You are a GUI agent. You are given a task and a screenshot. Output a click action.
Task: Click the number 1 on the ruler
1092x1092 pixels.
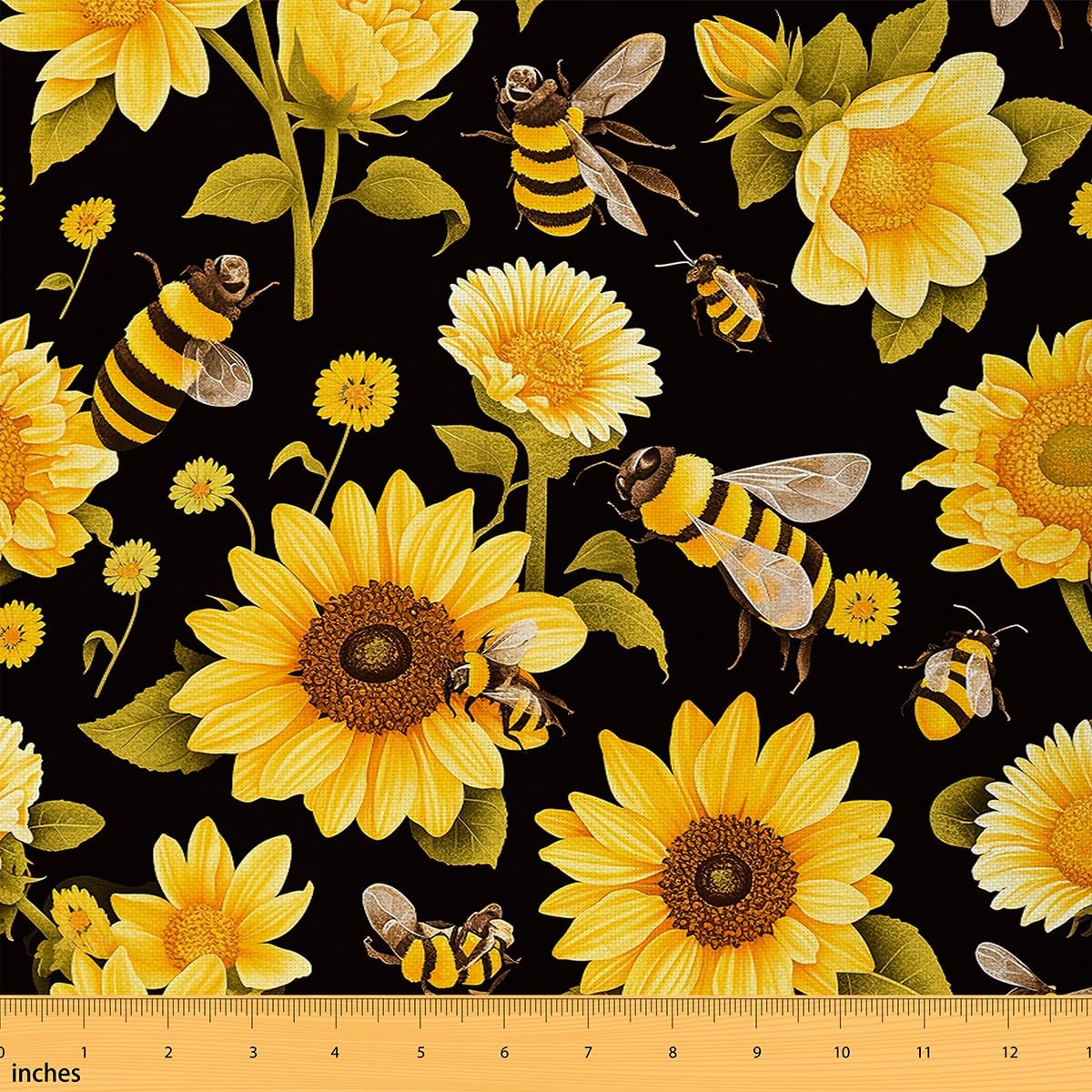tap(84, 1053)
